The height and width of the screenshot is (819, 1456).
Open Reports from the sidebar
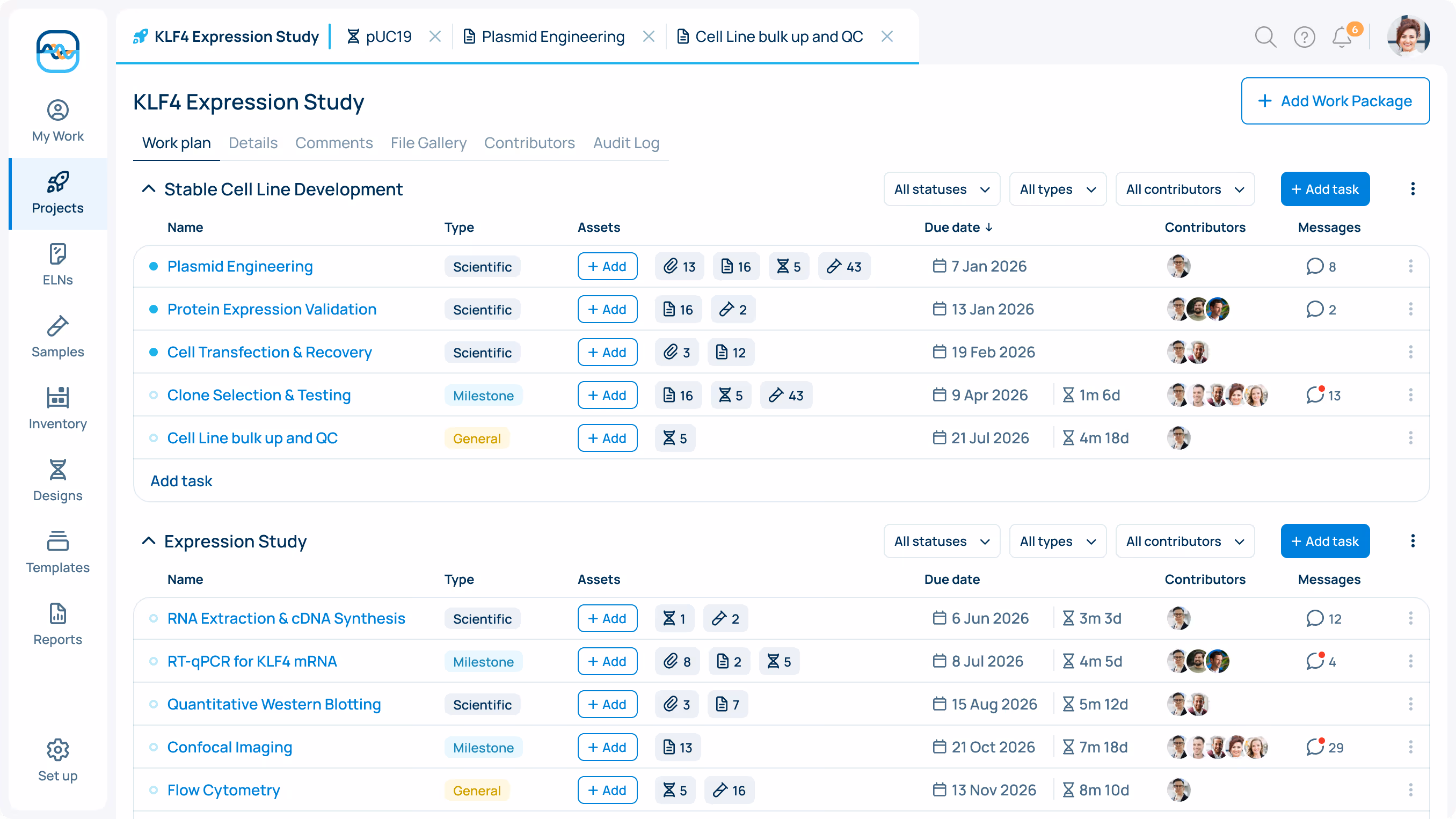(x=57, y=624)
